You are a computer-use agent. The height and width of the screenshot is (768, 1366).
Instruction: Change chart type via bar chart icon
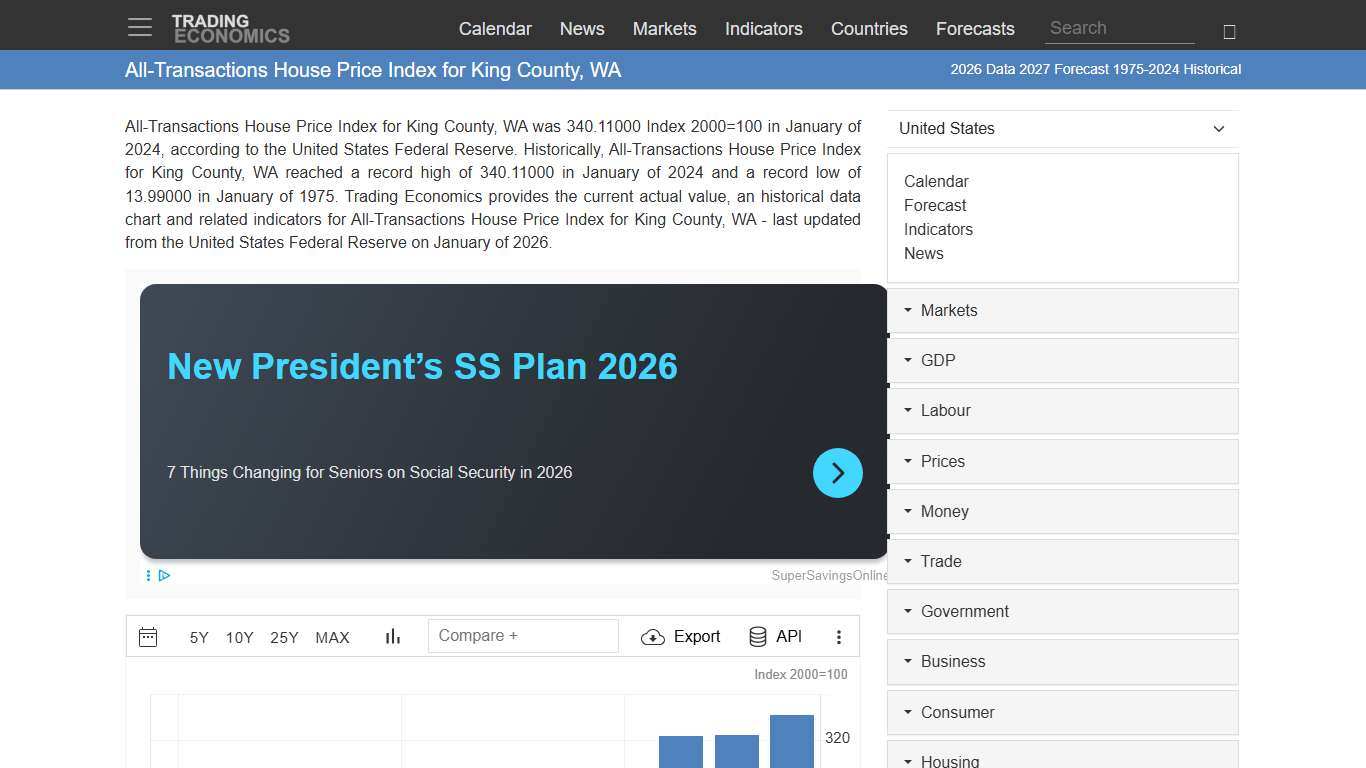point(393,637)
